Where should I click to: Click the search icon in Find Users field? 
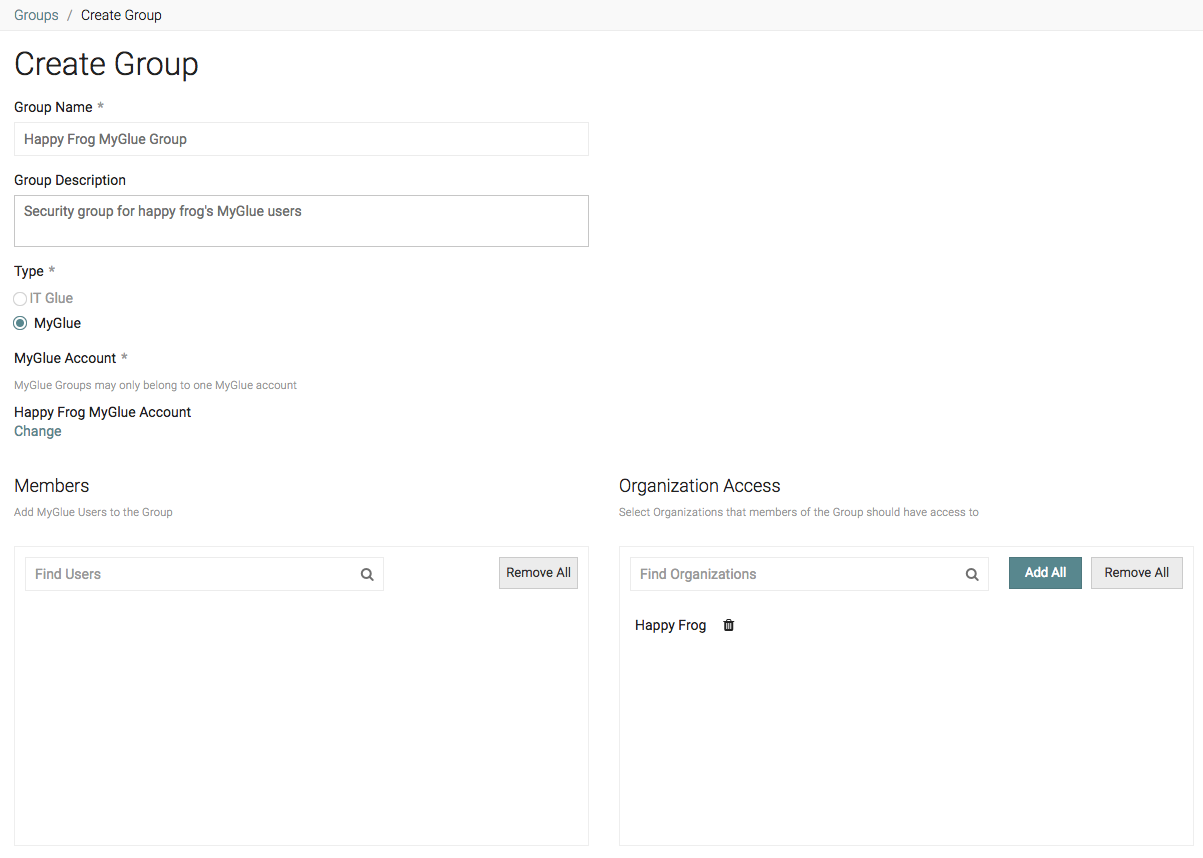(367, 574)
